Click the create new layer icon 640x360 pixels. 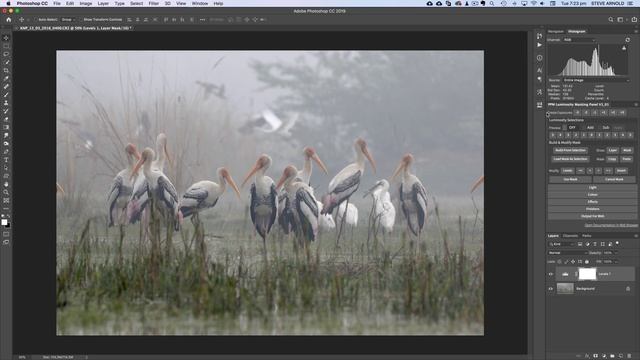coord(621,356)
